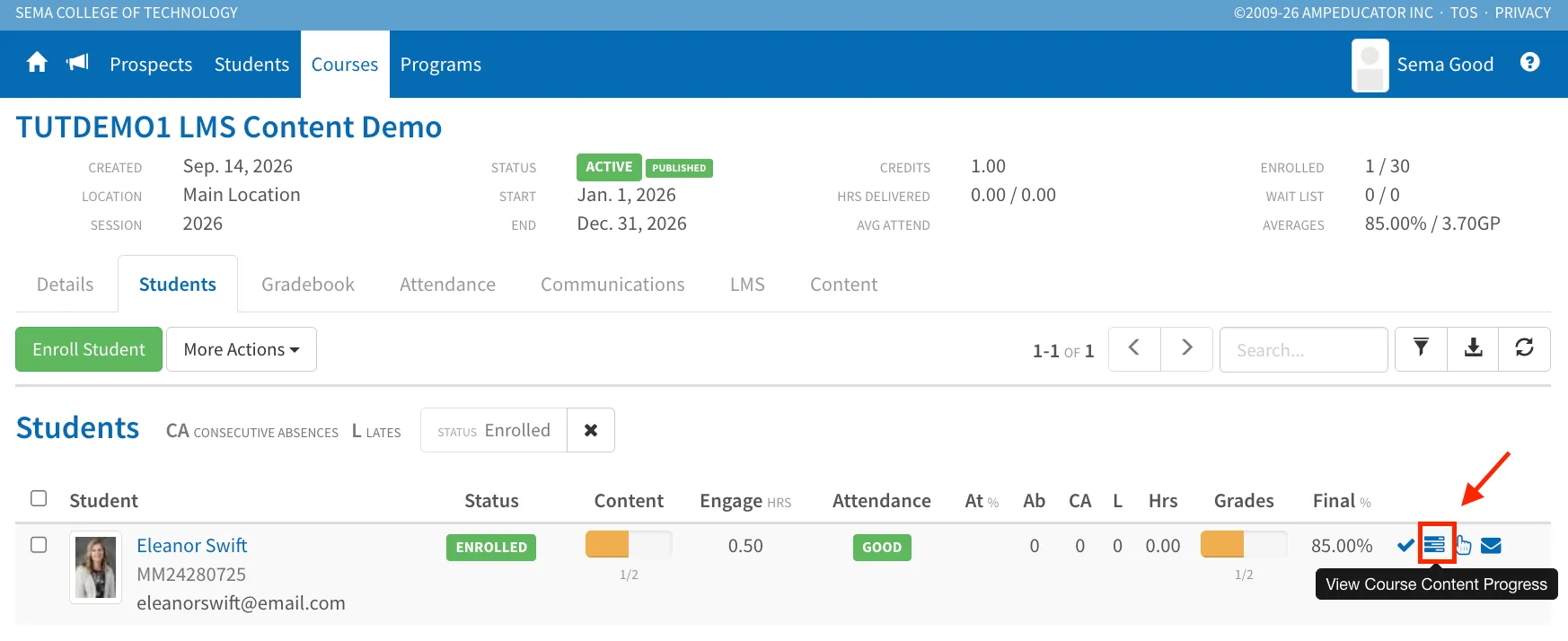The height and width of the screenshot is (641, 1568).
Task: Open the PRIVACY link
Action: 1523,13
